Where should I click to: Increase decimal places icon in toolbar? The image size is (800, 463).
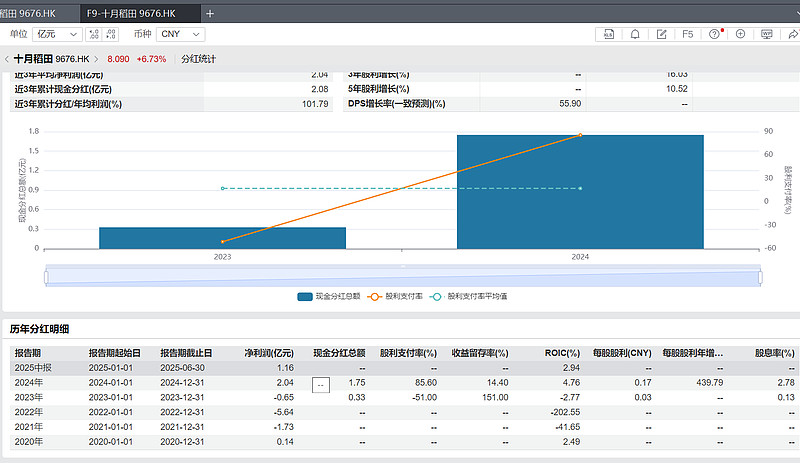[95, 34]
